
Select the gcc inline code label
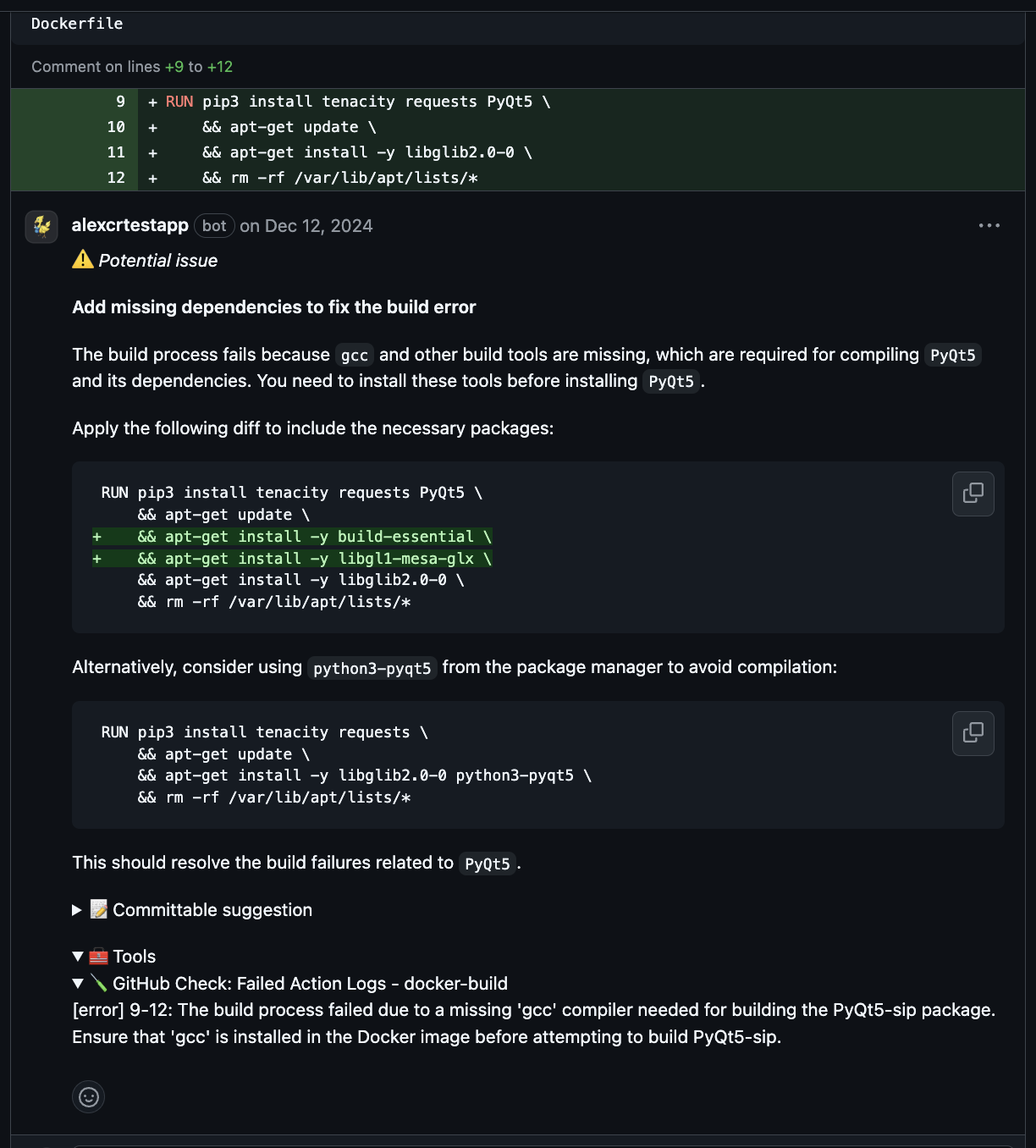pos(354,355)
